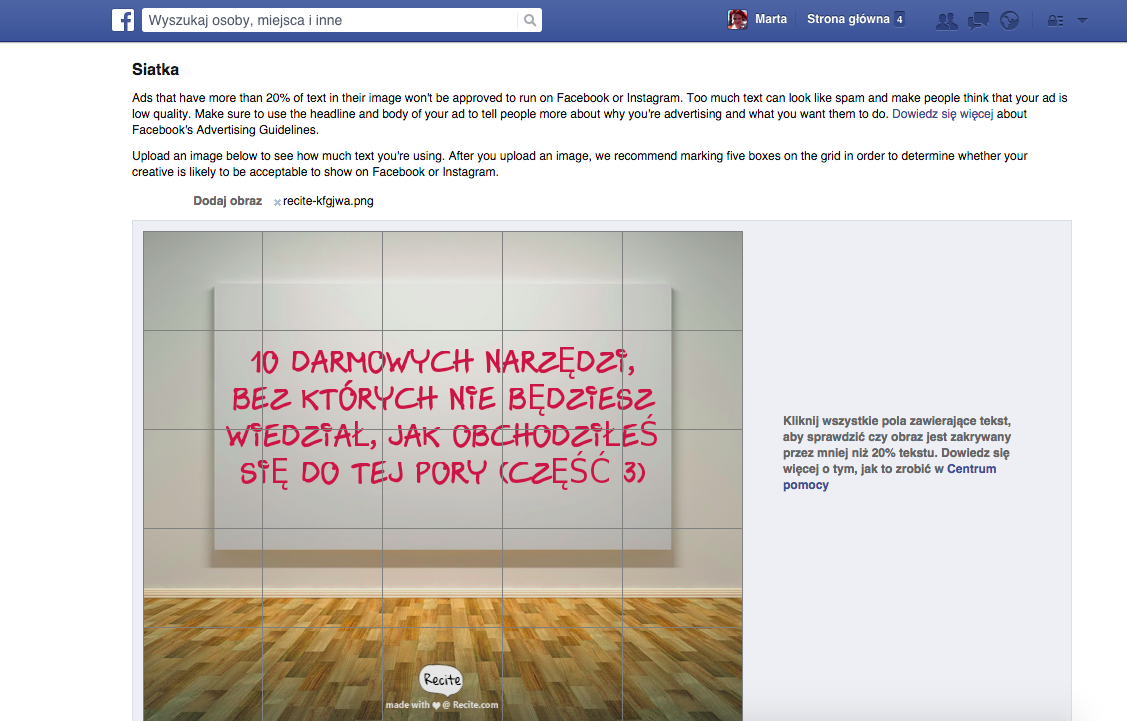The image size is (1127, 721).
Task: Click the uploaded file name recite-kfgjwa.png
Action: (328, 201)
